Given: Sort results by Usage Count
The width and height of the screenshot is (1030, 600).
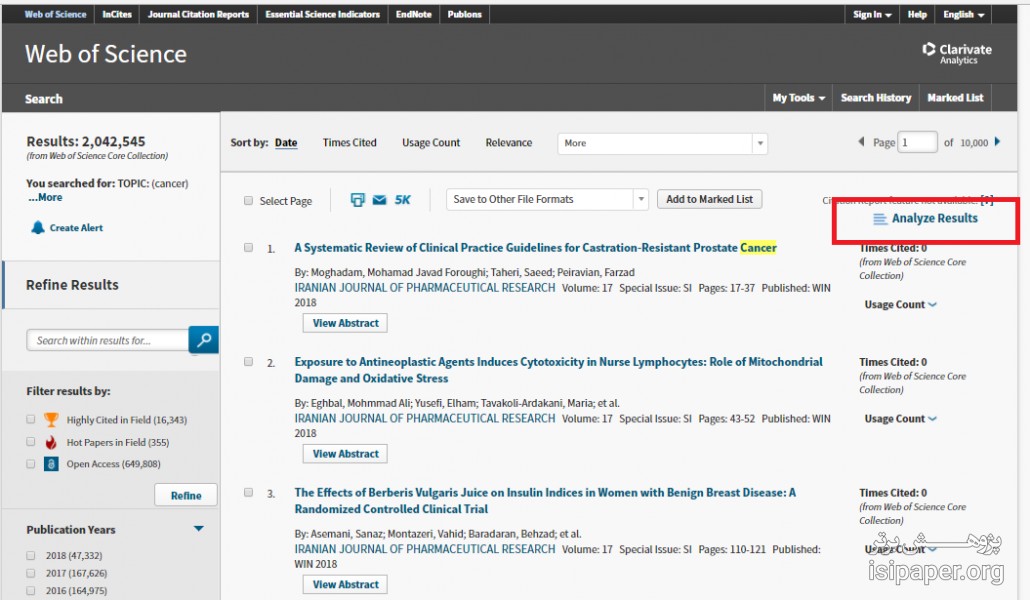Looking at the screenshot, I should point(431,143).
